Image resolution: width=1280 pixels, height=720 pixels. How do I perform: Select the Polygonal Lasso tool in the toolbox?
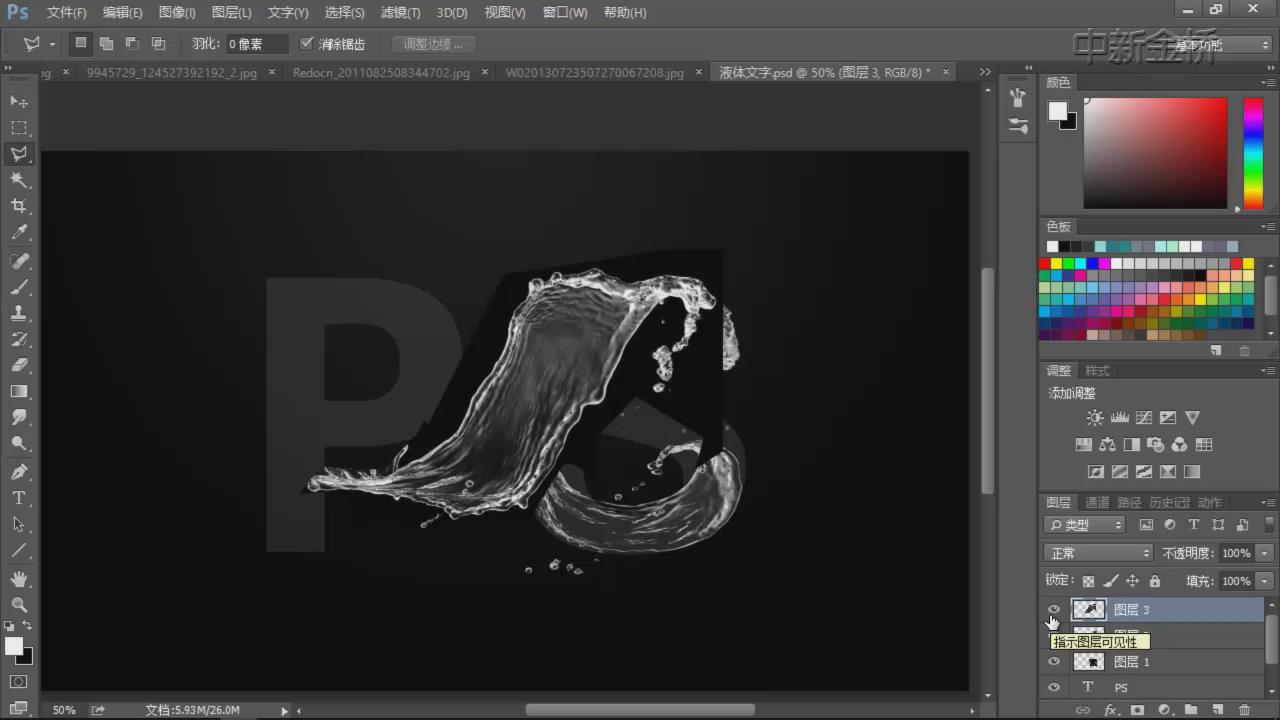point(19,153)
